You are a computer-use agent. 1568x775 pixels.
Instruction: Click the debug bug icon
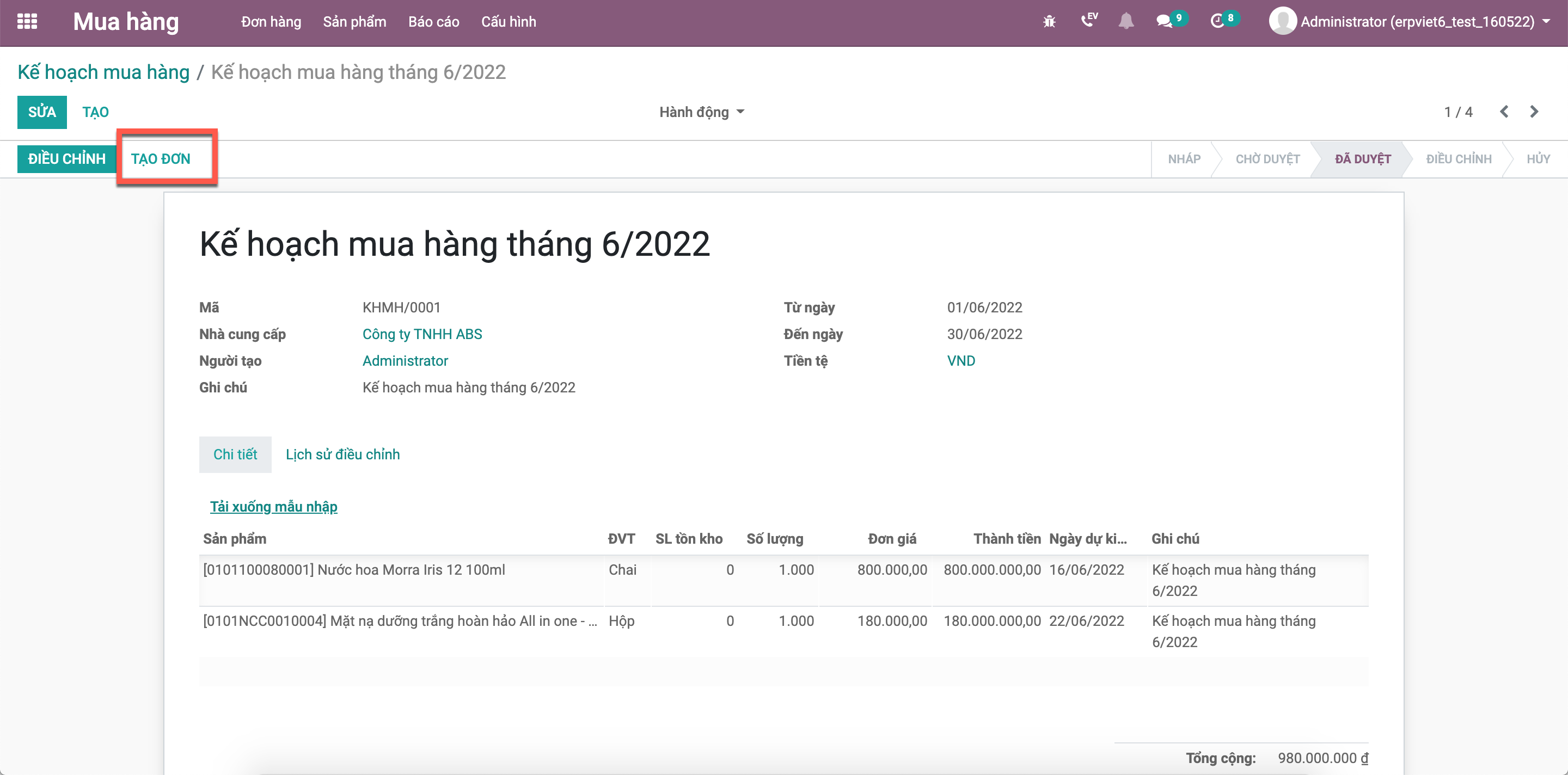pyautogui.click(x=1049, y=22)
